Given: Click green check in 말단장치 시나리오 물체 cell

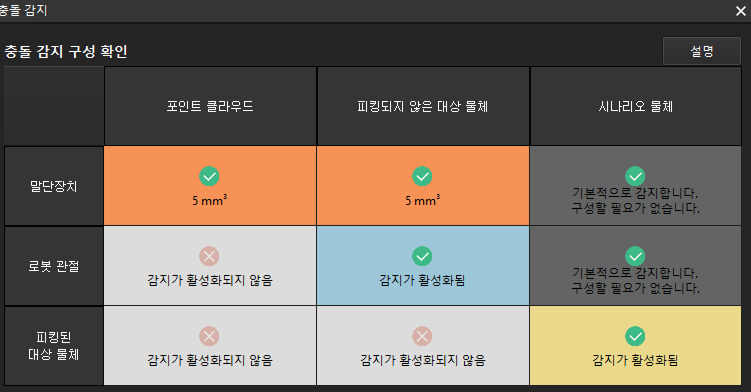Looking at the screenshot, I should coord(635,176).
